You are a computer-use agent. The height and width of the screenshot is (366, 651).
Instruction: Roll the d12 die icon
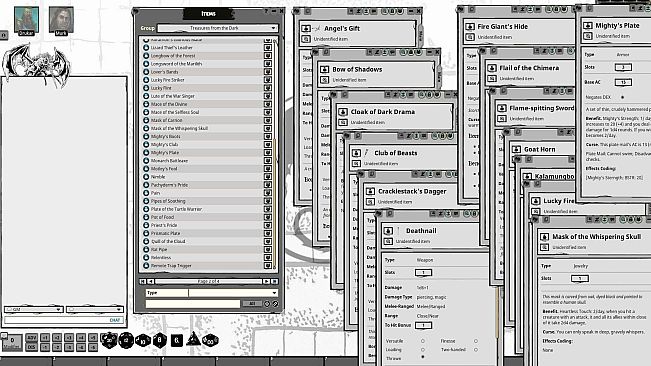(126, 341)
